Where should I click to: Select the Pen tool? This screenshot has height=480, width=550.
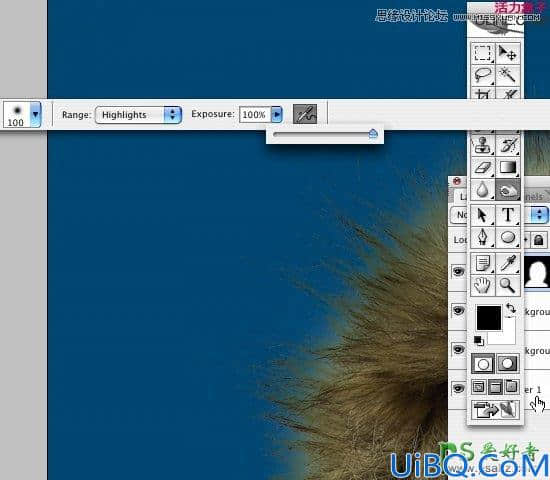click(x=483, y=238)
